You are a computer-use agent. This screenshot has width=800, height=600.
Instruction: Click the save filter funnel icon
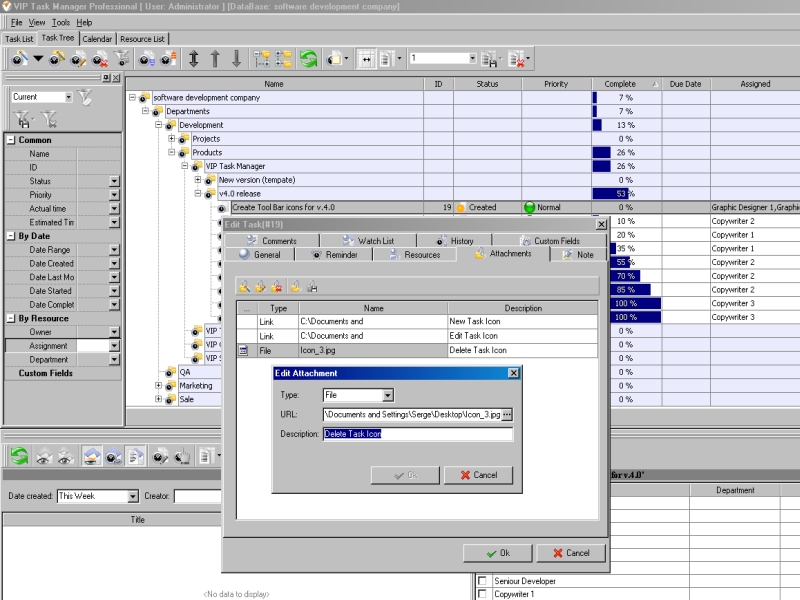click(x=23, y=119)
